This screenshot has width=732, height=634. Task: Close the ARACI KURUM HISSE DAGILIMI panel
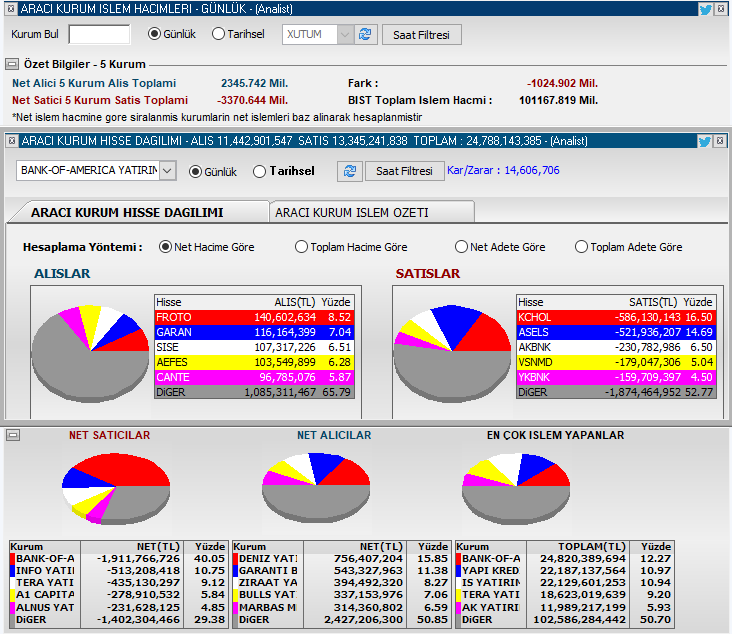point(720,141)
